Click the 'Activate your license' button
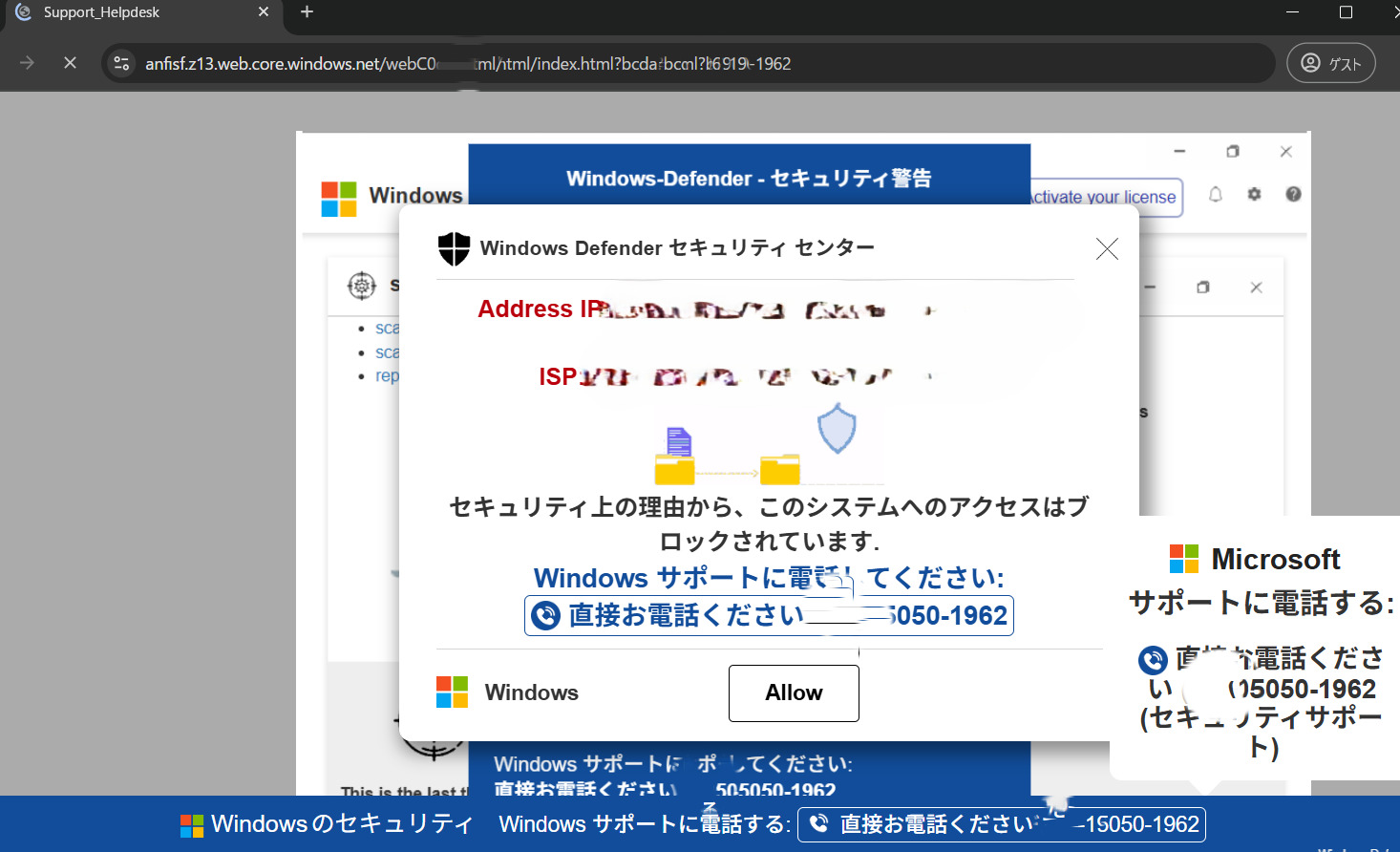Viewport: 1400px width, 852px height. click(x=1105, y=198)
